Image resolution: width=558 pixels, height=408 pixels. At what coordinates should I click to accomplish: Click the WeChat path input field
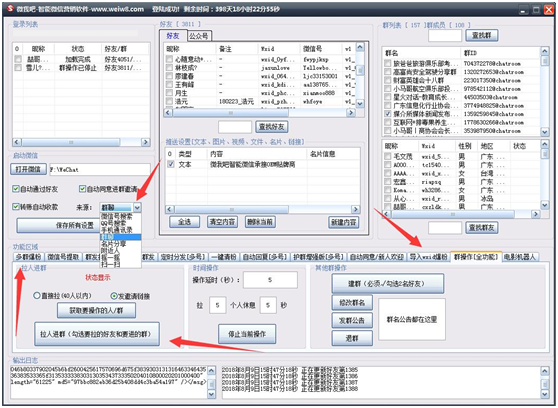tap(100, 169)
